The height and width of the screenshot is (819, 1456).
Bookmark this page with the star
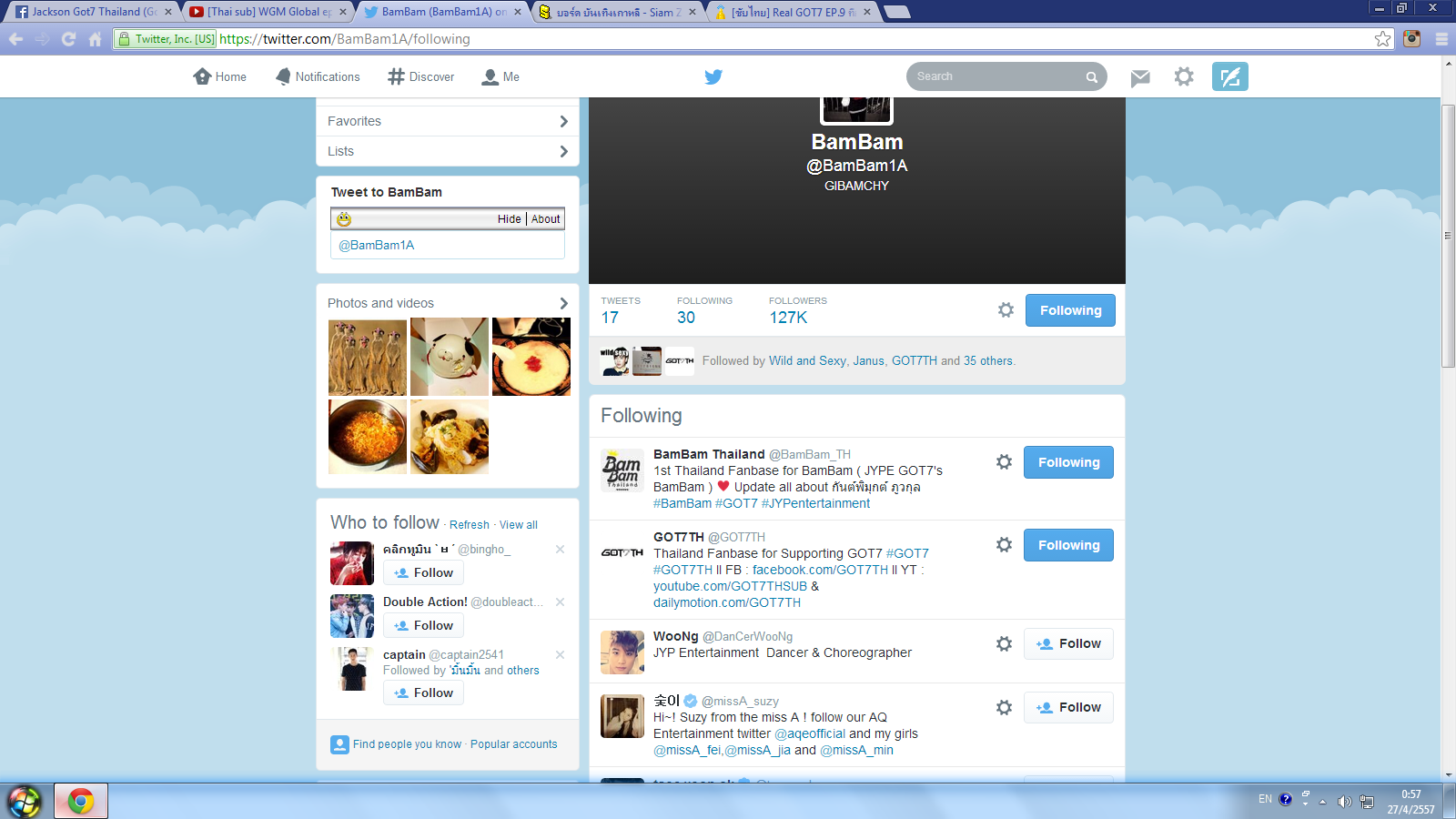(x=1383, y=39)
